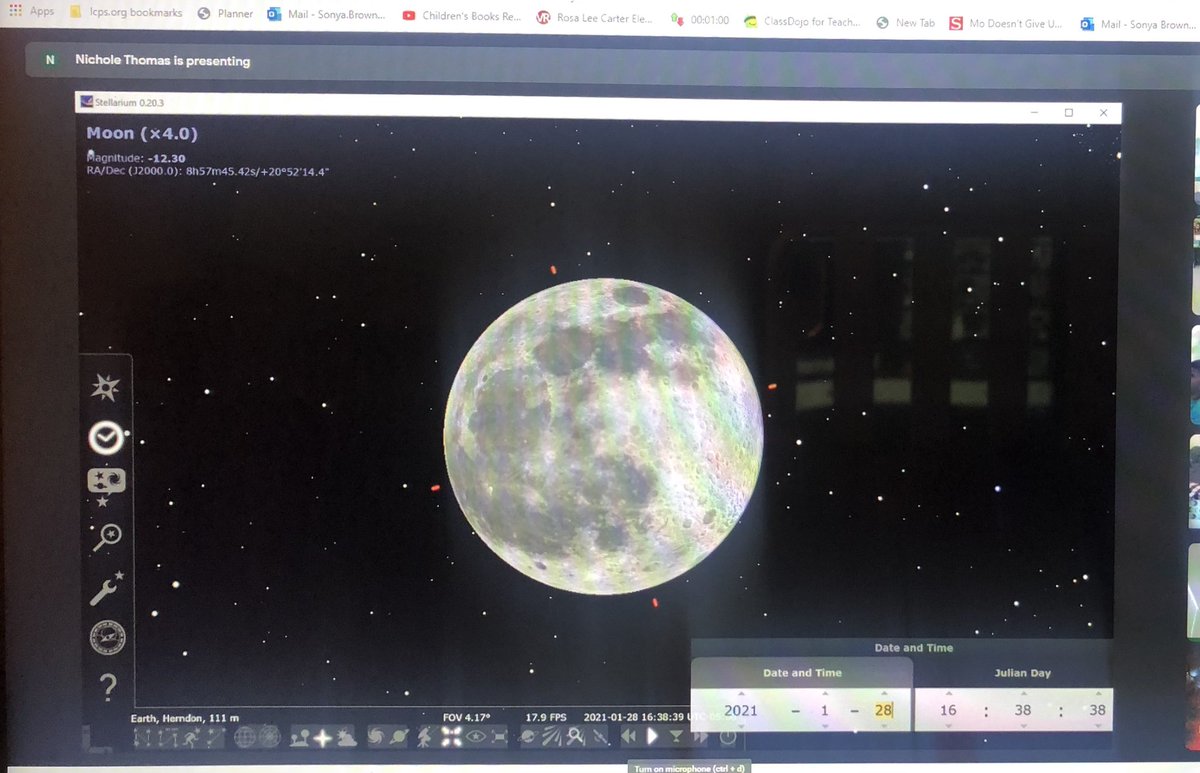Screen dimensions: 1200x773
Task: Decrease the hour 16 with down arrow
Action: [948, 727]
